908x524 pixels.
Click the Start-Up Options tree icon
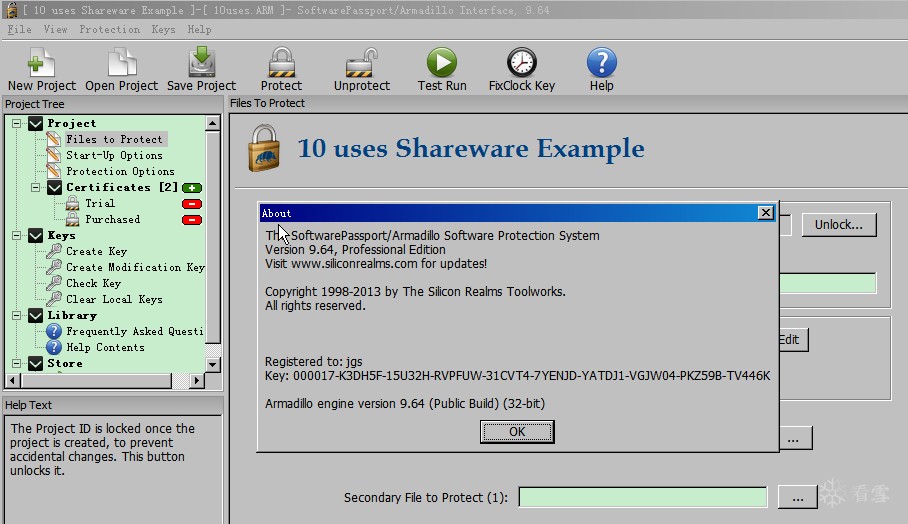pyautogui.click(x=54, y=155)
